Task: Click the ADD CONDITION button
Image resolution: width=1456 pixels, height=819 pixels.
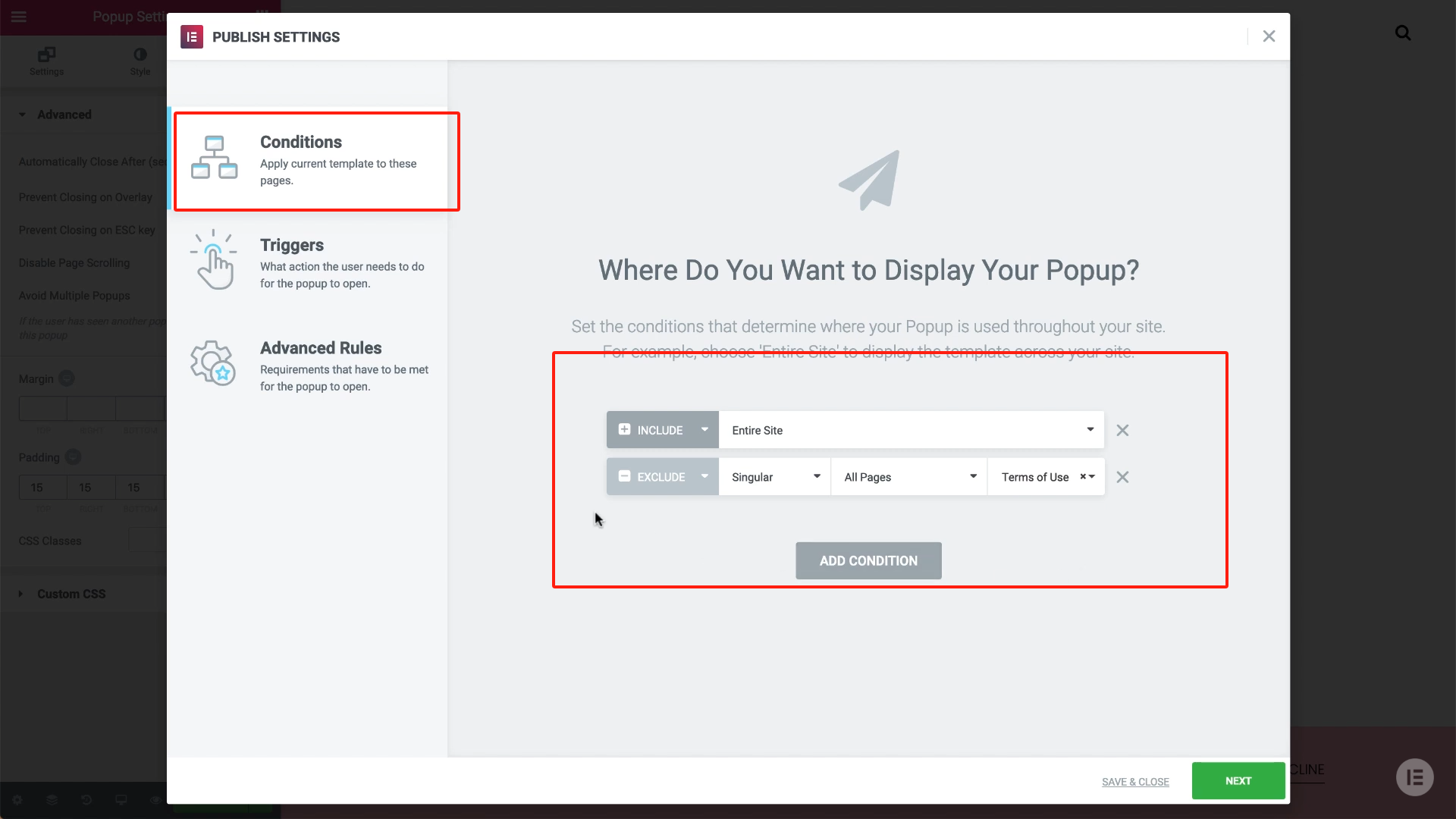Action: tap(868, 560)
